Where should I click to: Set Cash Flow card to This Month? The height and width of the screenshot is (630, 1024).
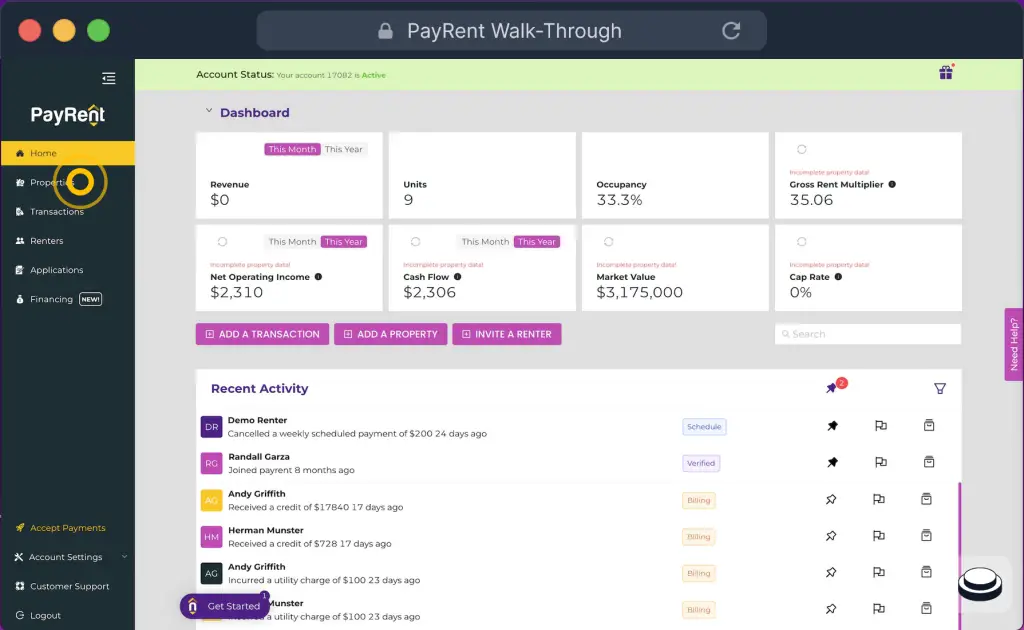point(485,242)
